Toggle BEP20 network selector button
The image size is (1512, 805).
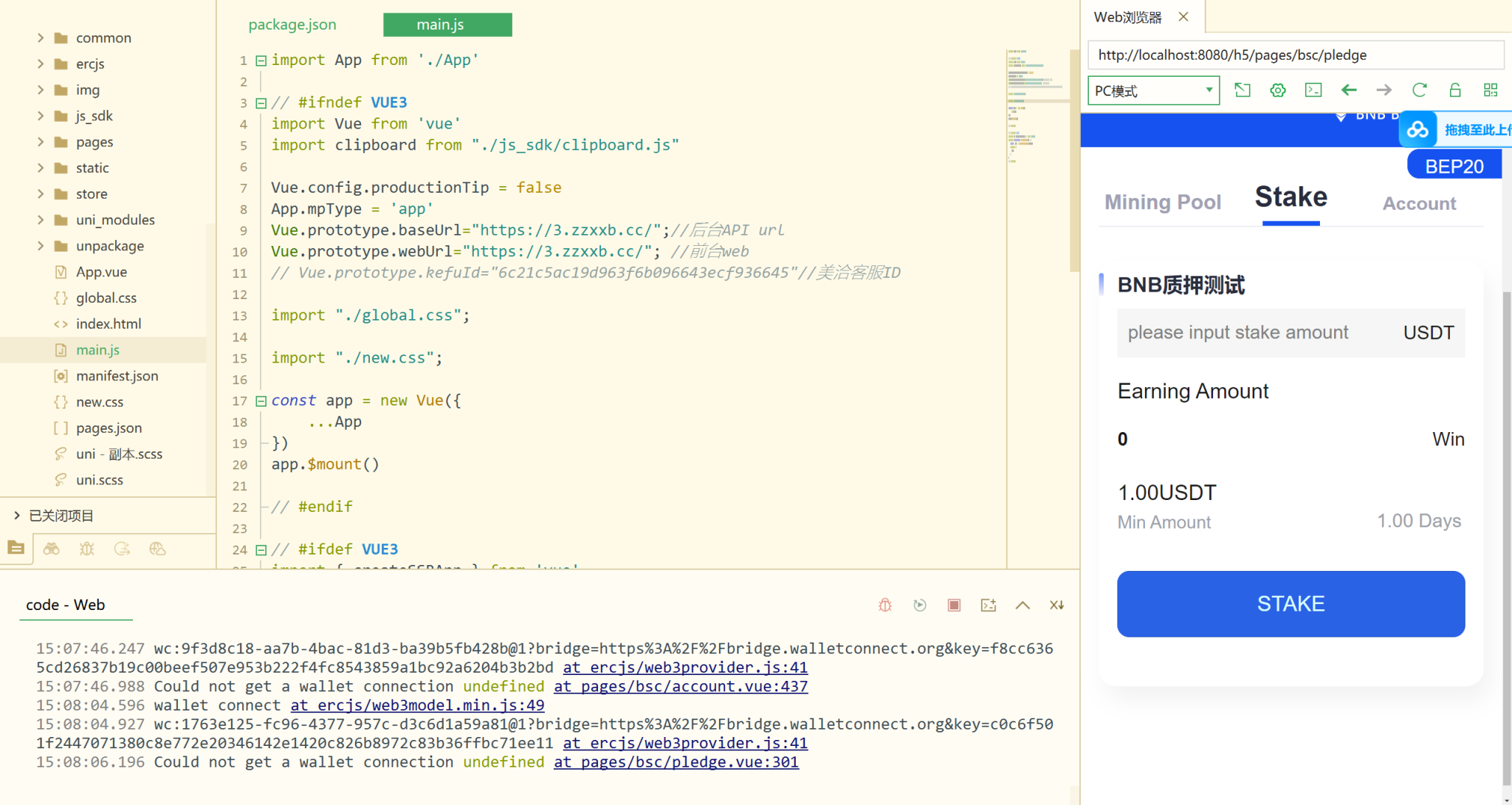pyautogui.click(x=1454, y=166)
